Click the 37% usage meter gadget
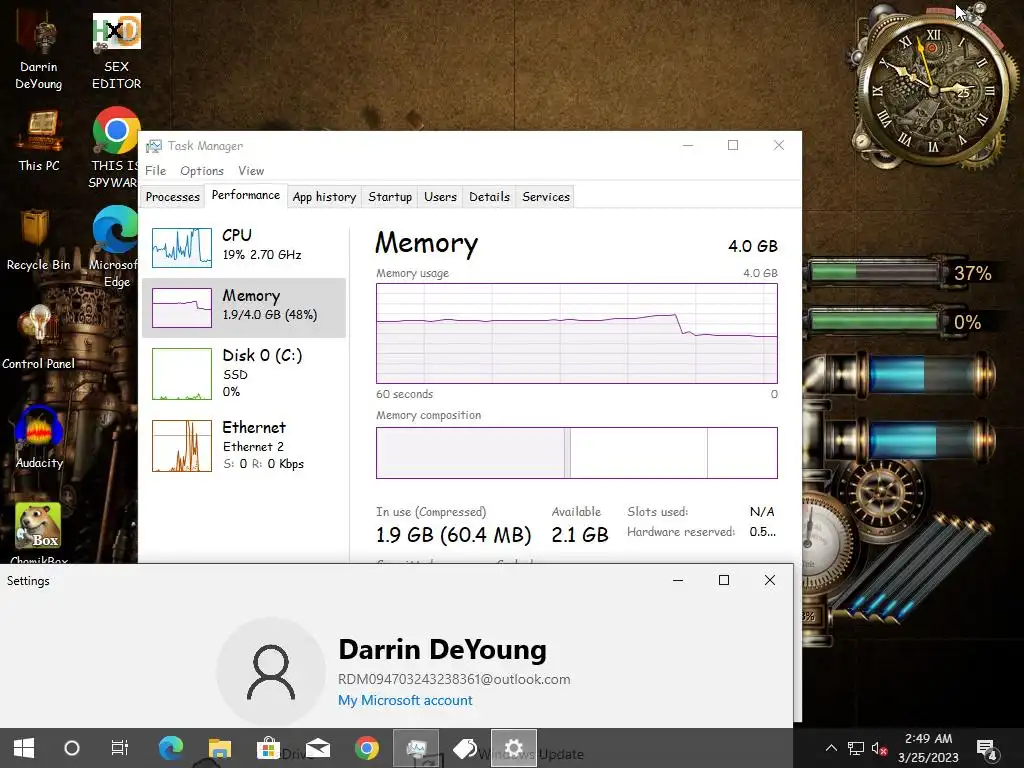The image size is (1024, 768). [901, 272]
